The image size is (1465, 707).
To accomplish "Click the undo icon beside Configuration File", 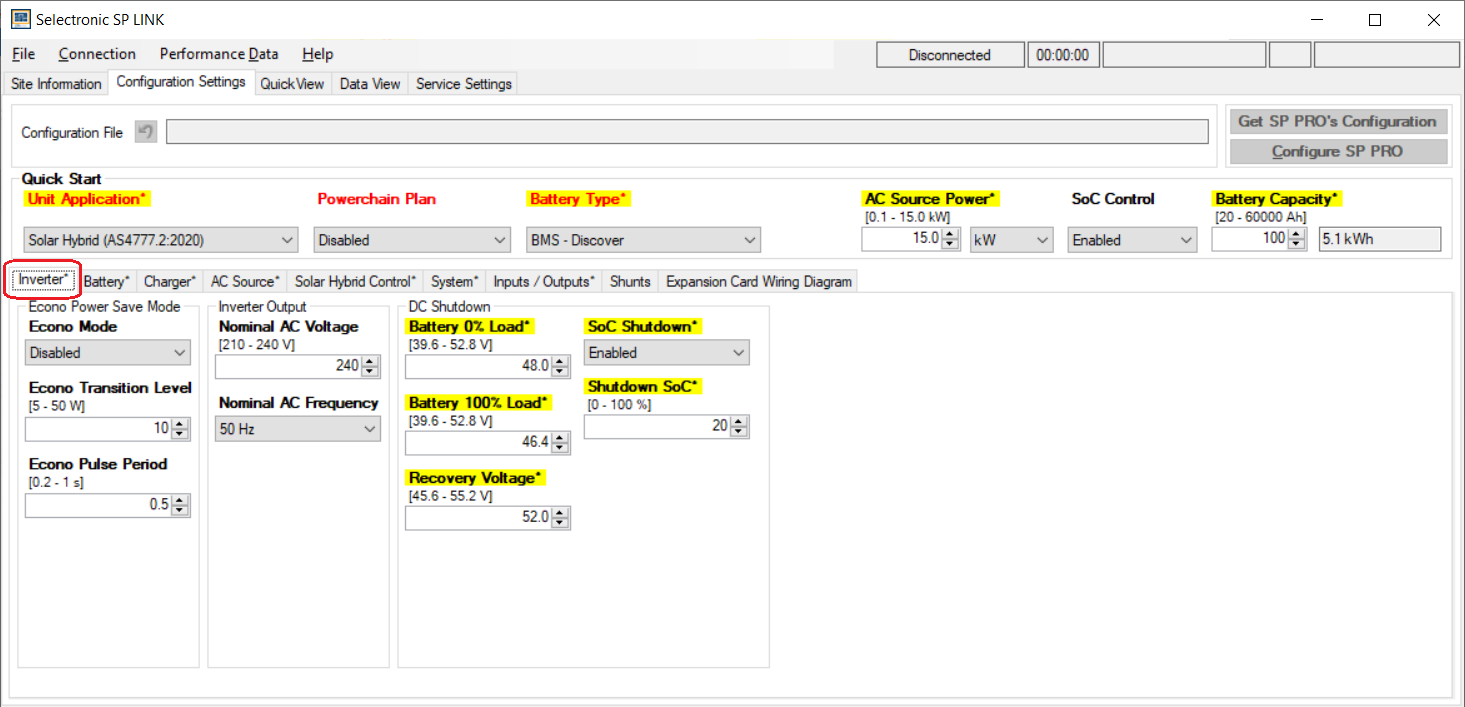I will 146,132.
